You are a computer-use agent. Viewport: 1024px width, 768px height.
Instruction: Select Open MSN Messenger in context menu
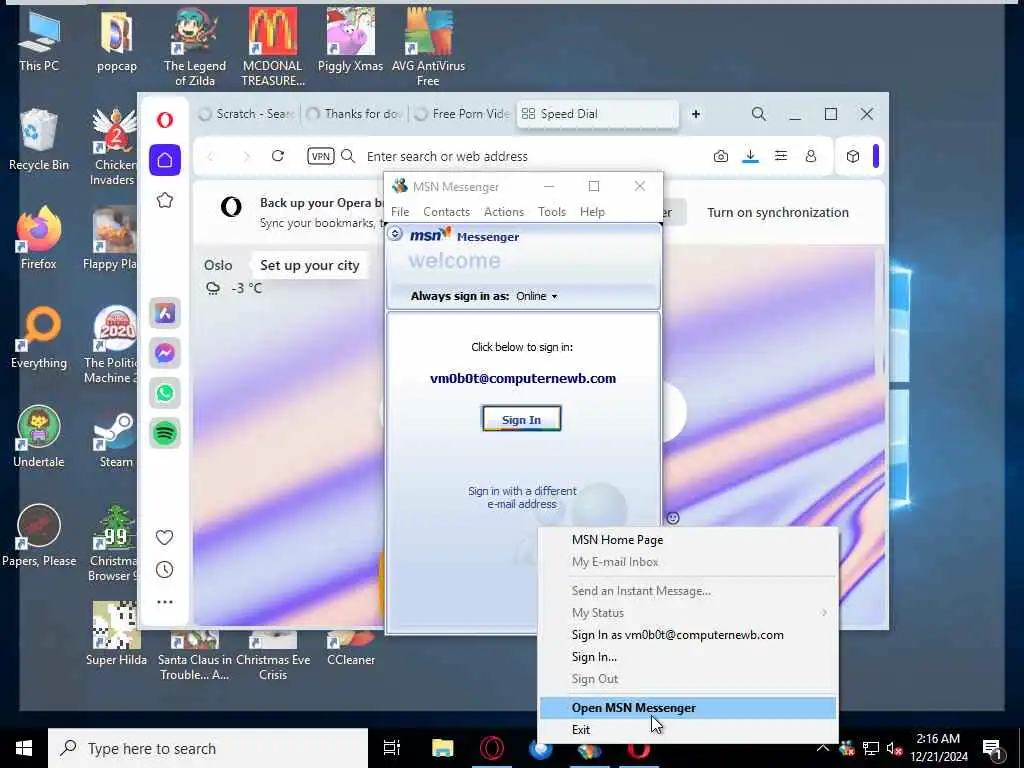[687, 707]
